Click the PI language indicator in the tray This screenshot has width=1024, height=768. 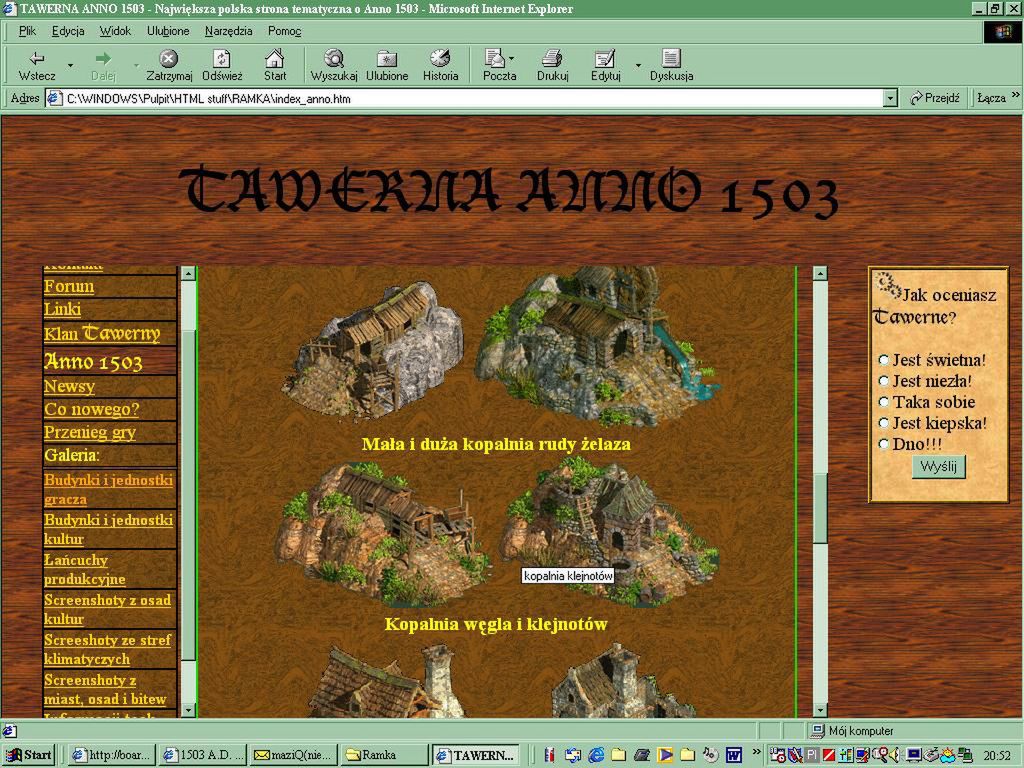tap(812, 755)
